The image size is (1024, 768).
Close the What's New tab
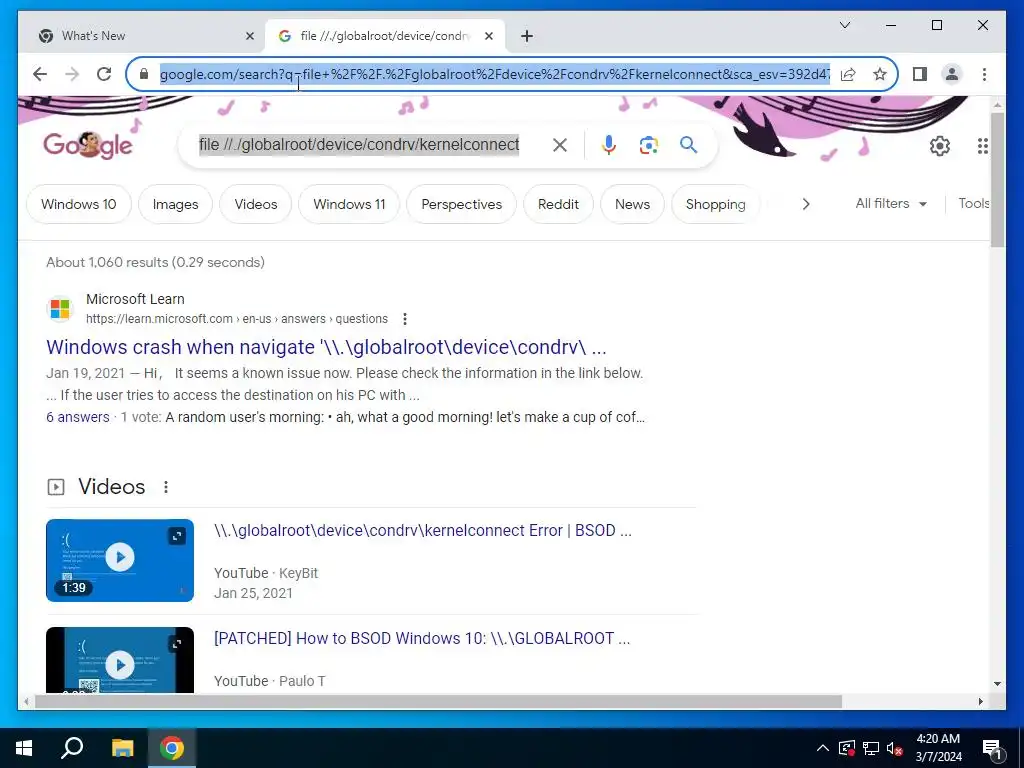249,36
